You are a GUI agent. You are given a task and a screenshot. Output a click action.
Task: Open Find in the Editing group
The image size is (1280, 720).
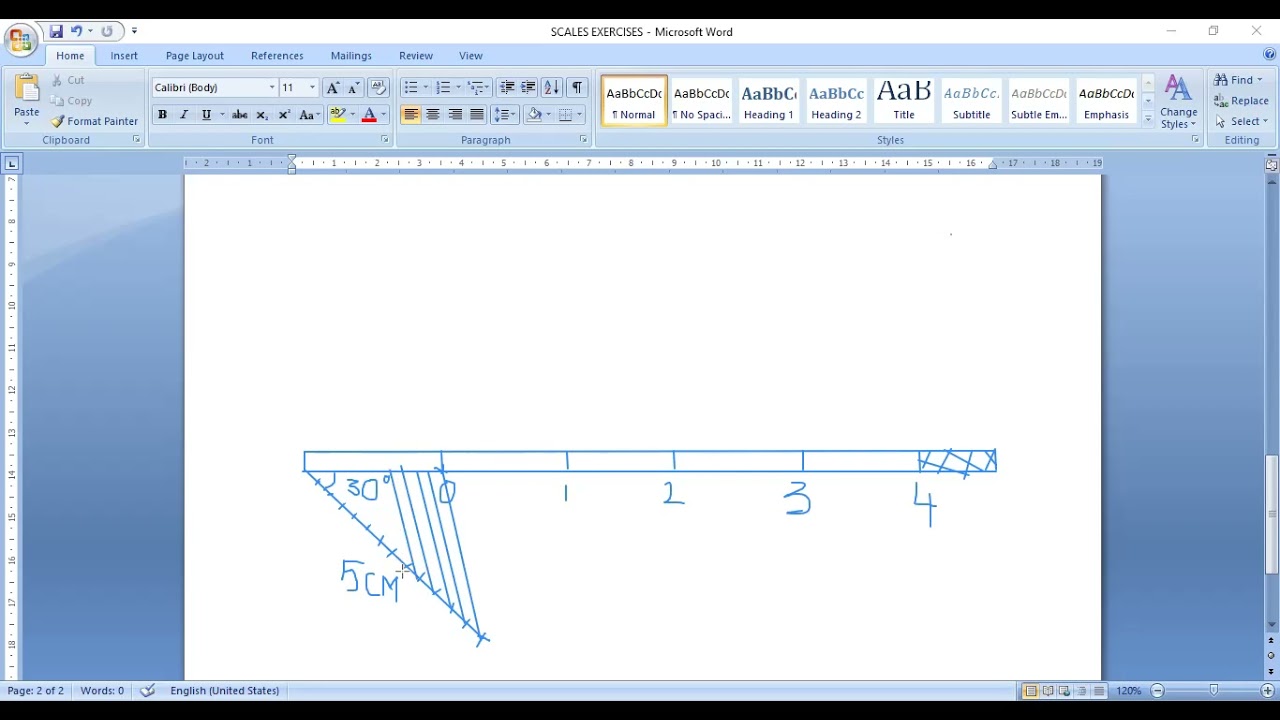(x=1239, y=80)
